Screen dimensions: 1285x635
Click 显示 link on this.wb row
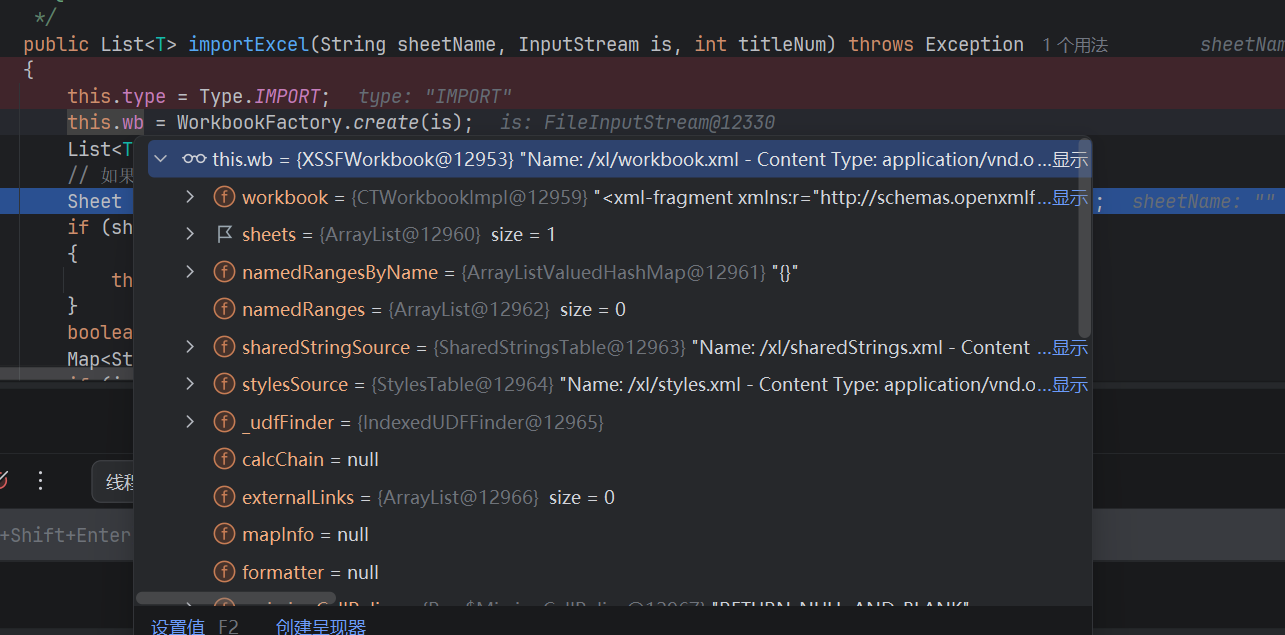tap(1070, 160)
